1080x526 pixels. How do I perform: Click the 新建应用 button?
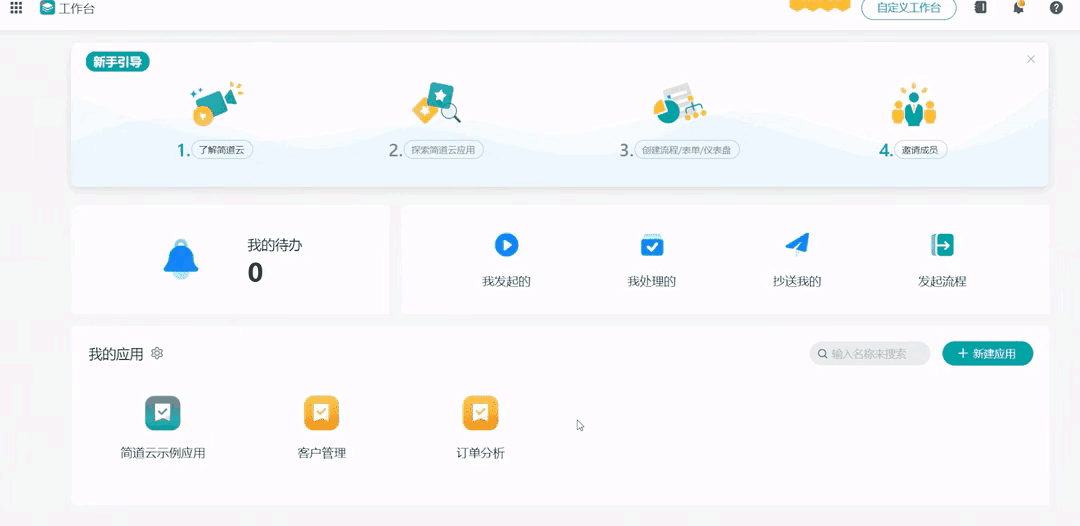(x=987, y=354)
